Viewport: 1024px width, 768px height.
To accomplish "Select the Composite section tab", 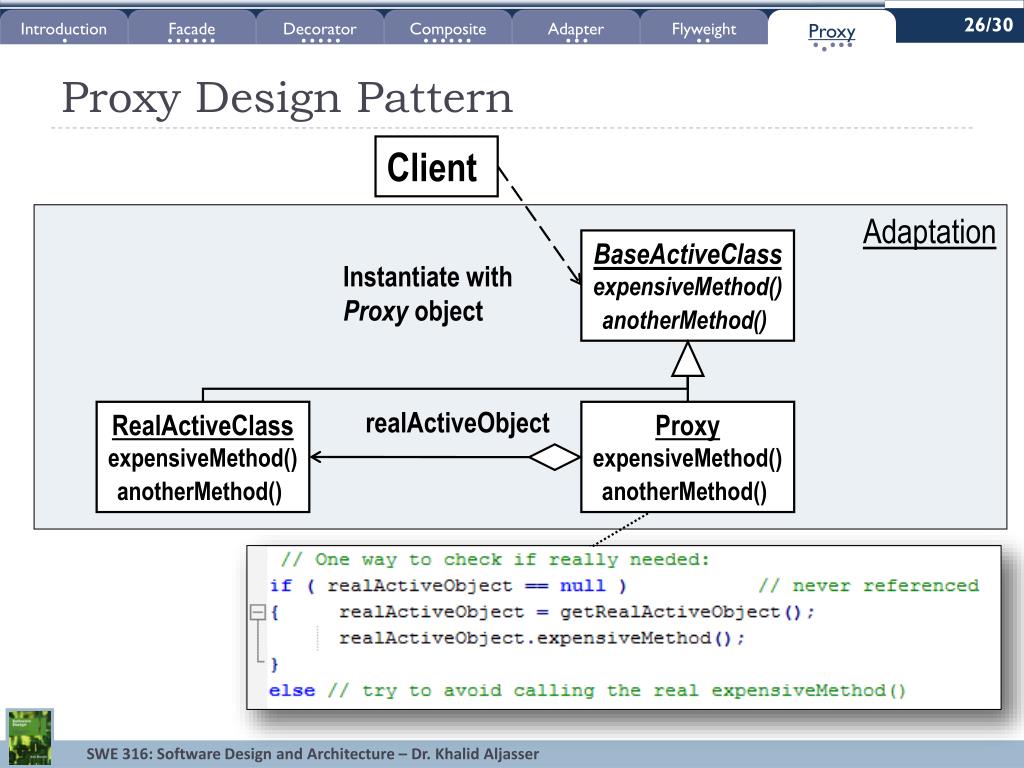I will pos(447,29).
